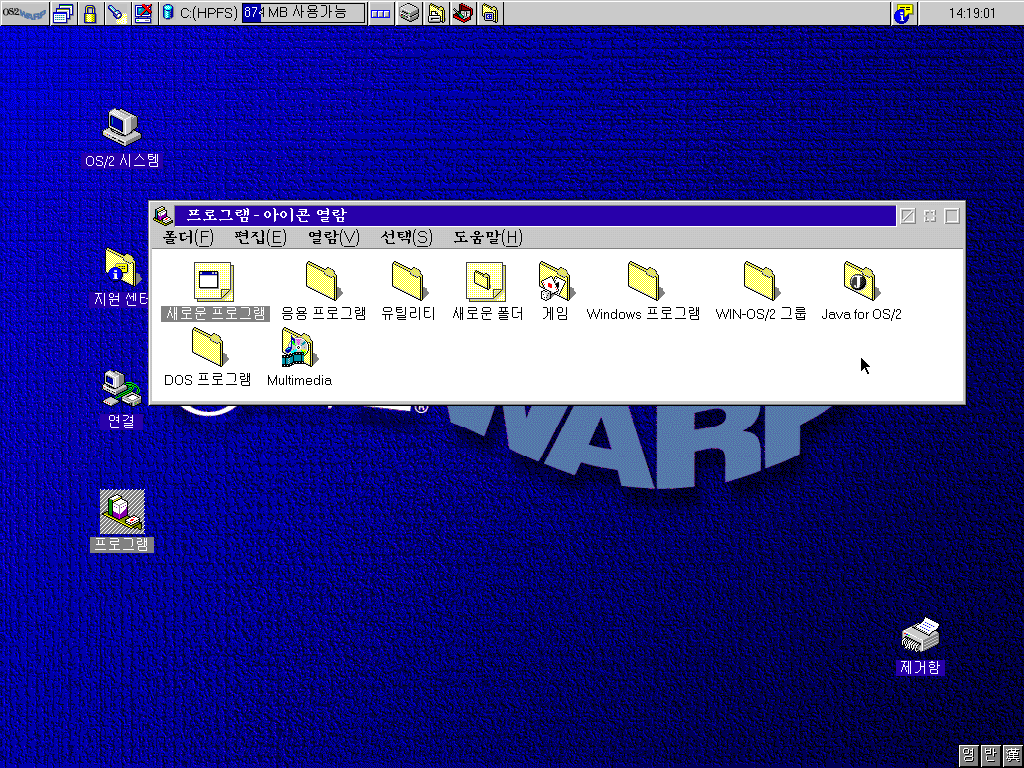Select the 응용 프로그램 folder
The width and height of the screenshot is (1024, 768).
pyautogui.click(x=323, y=291)
